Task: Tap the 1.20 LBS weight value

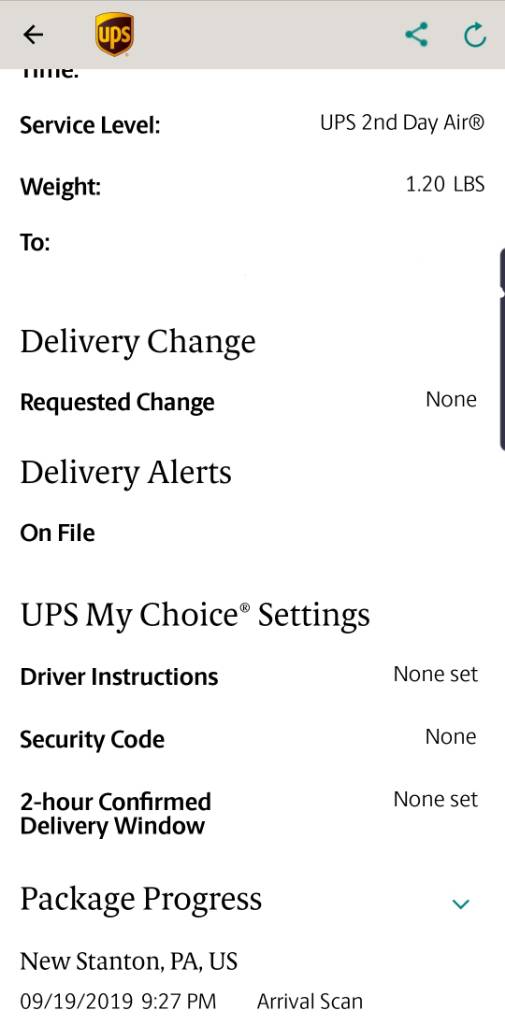Action: [446, 185]
